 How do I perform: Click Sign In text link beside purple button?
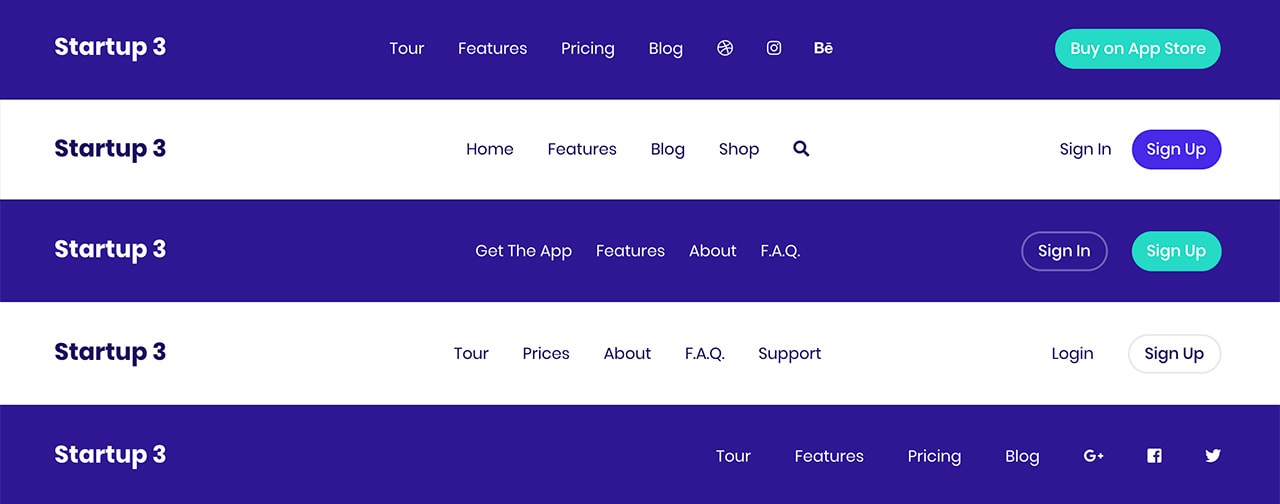coord(1085,149)
